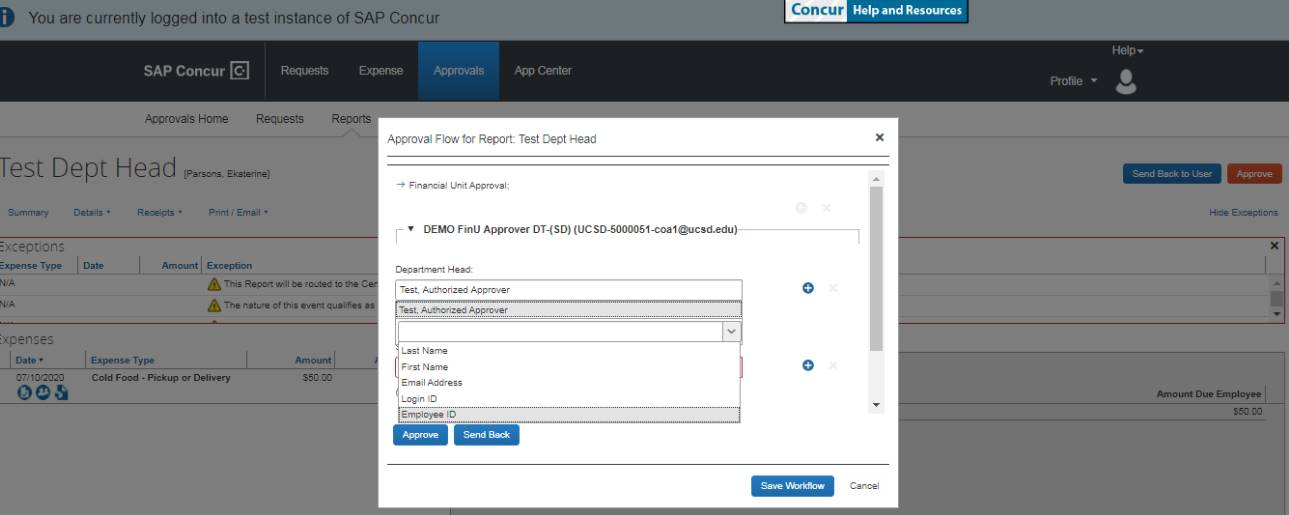Select the Cold Food - Pickup or Delivery expense

(x=161, y=377)
